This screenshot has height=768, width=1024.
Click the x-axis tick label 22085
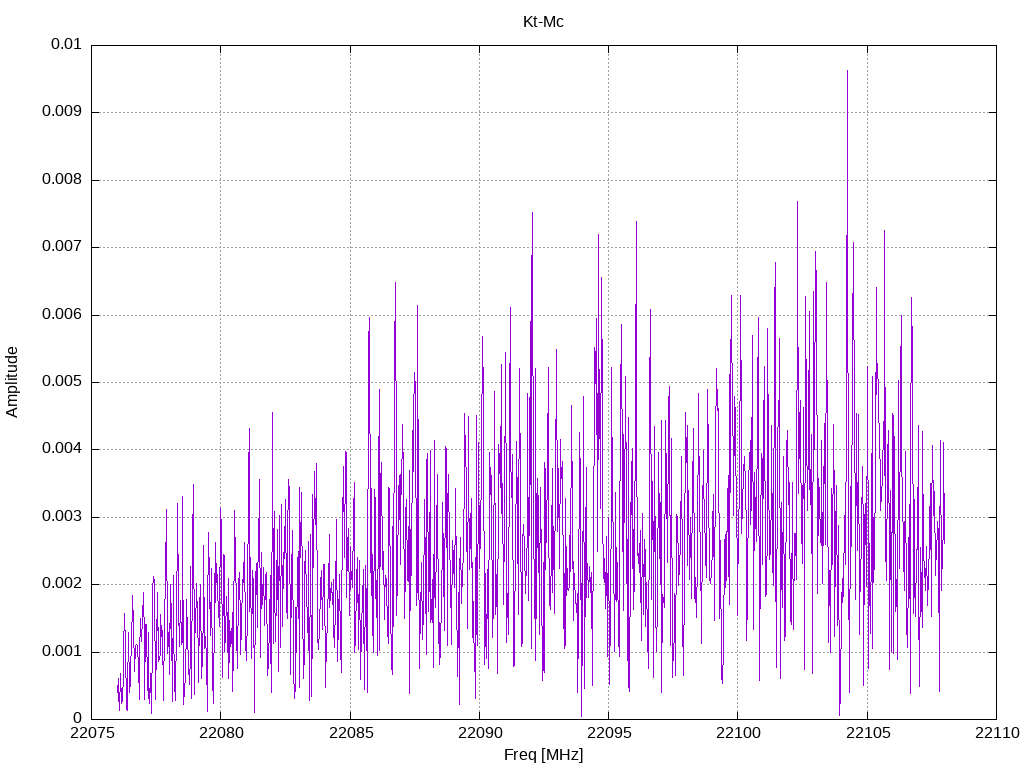(x=350, y=733)
